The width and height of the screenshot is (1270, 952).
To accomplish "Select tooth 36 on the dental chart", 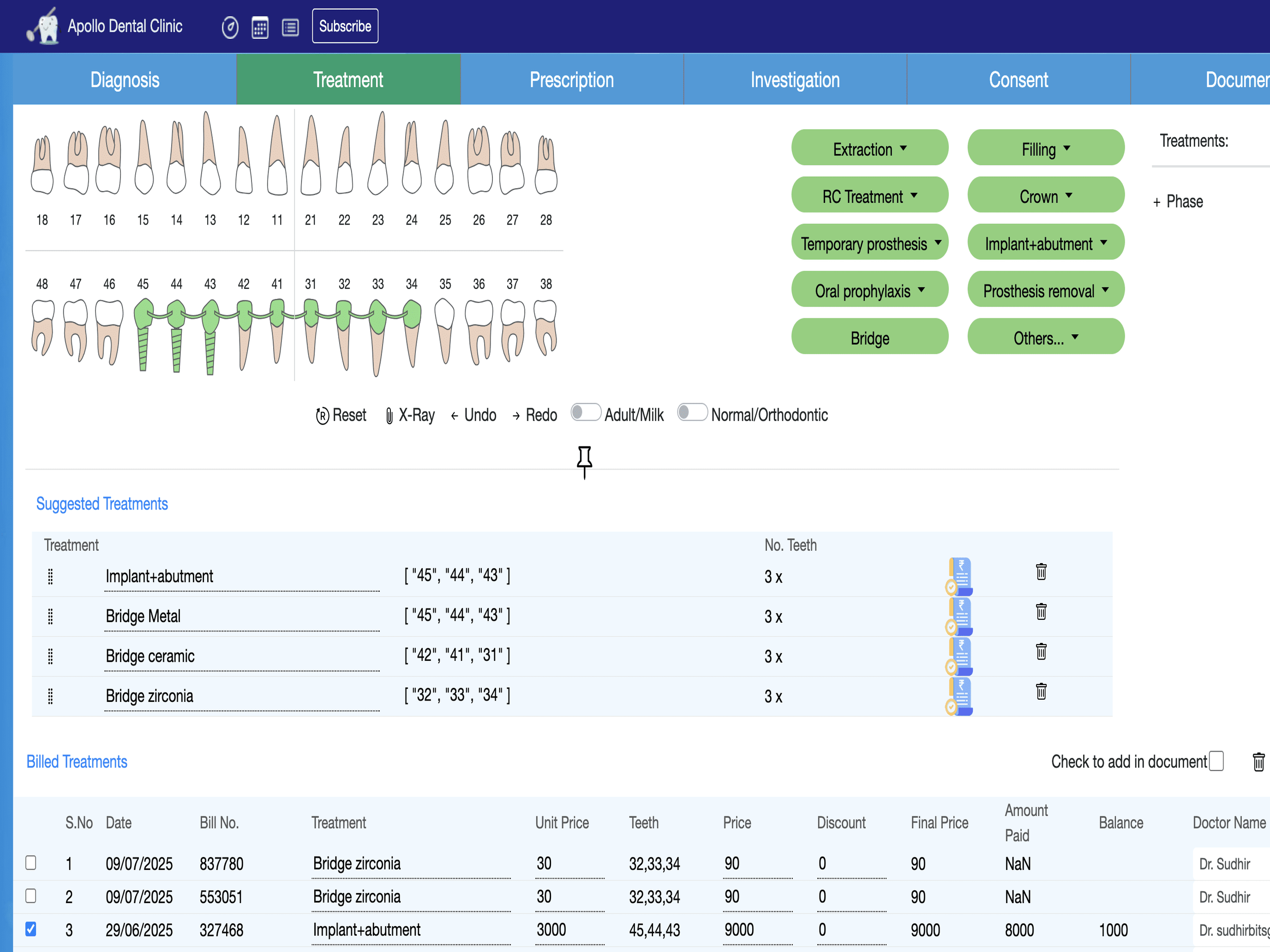I will tap(479, 332).
